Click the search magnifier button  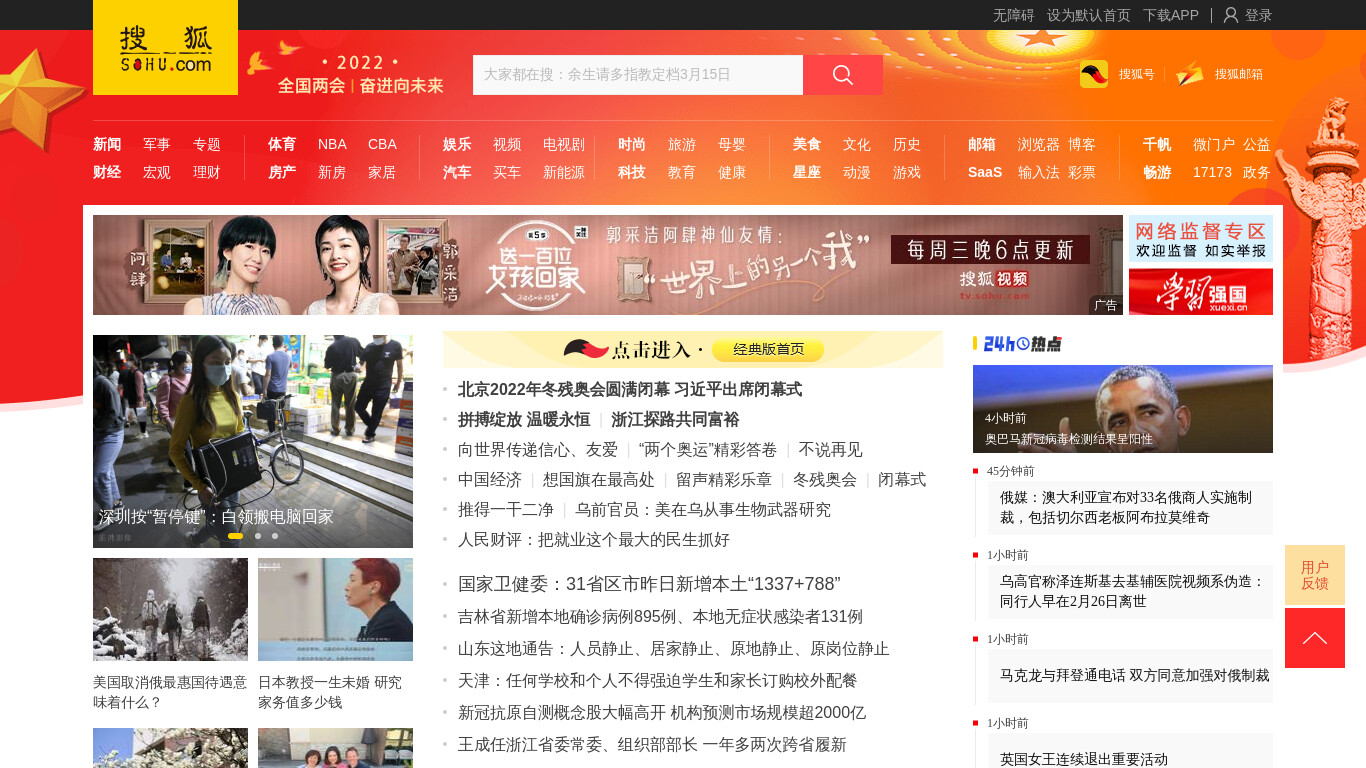pos(843,75)
